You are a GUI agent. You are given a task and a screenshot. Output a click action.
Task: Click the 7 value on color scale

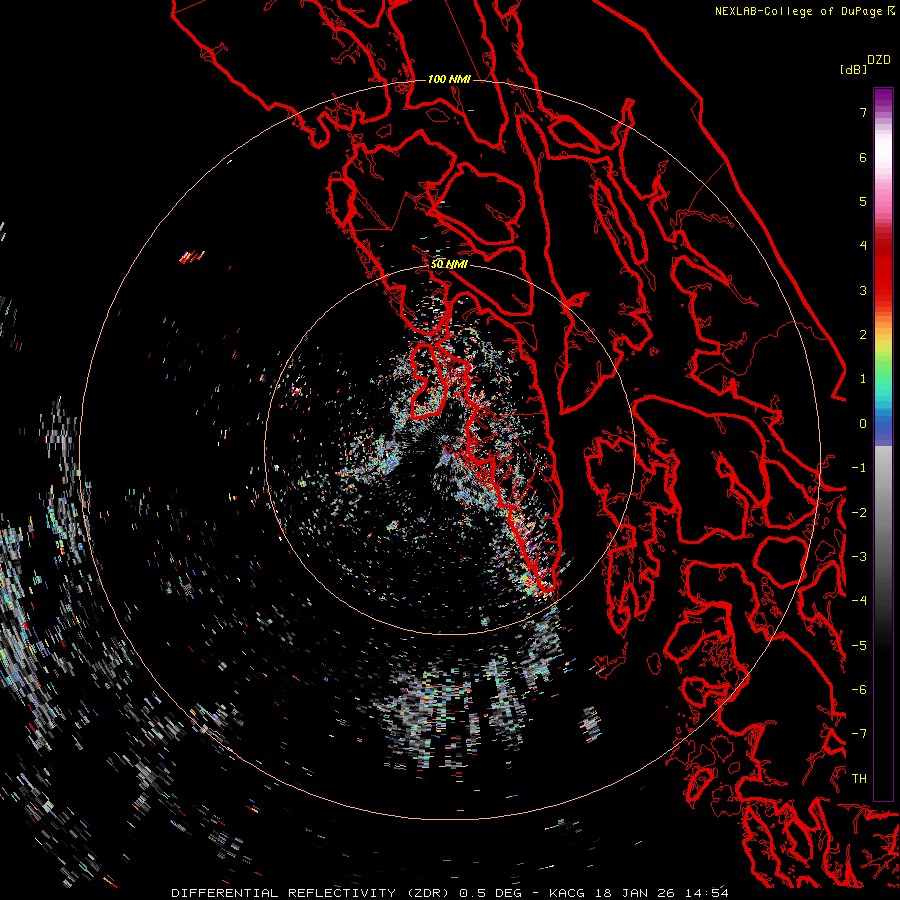863,112
